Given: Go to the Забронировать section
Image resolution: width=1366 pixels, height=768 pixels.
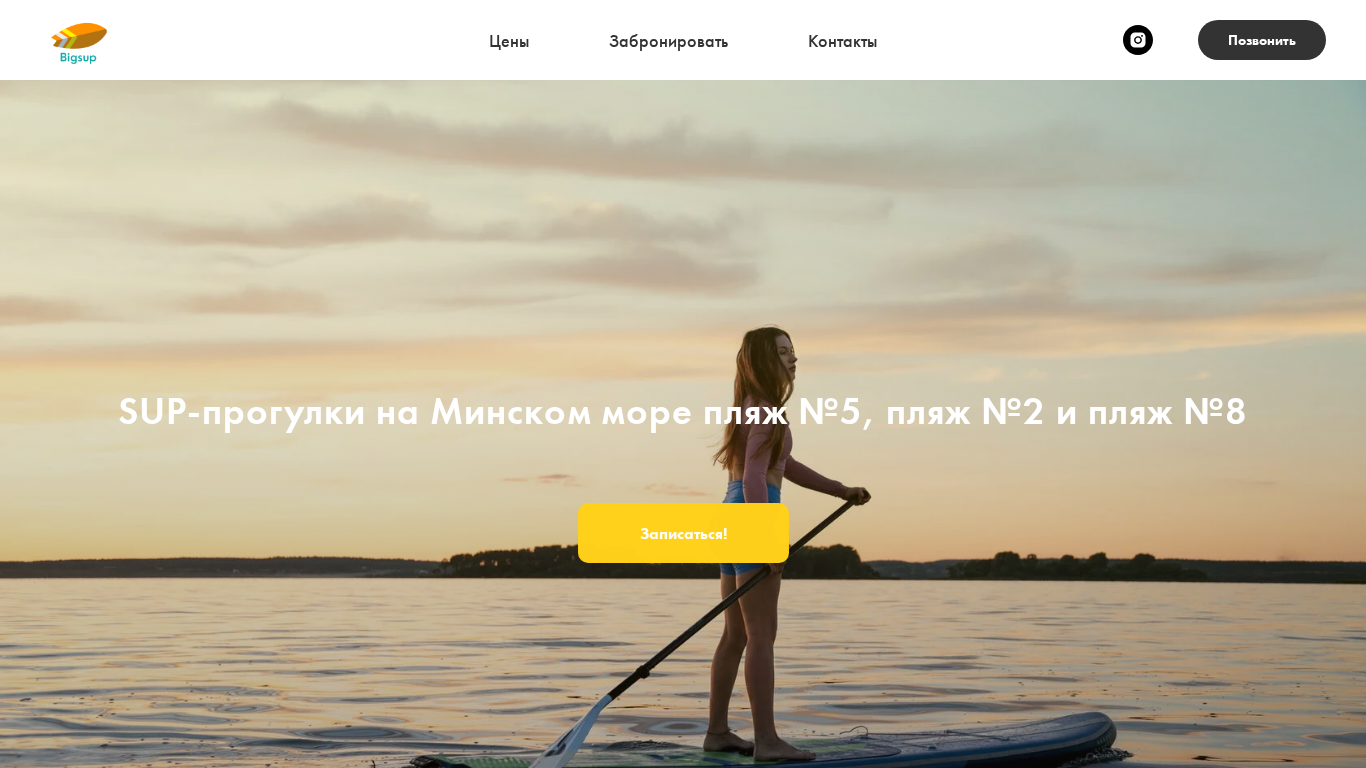Looking at the screenshot, I should point(668,41).
